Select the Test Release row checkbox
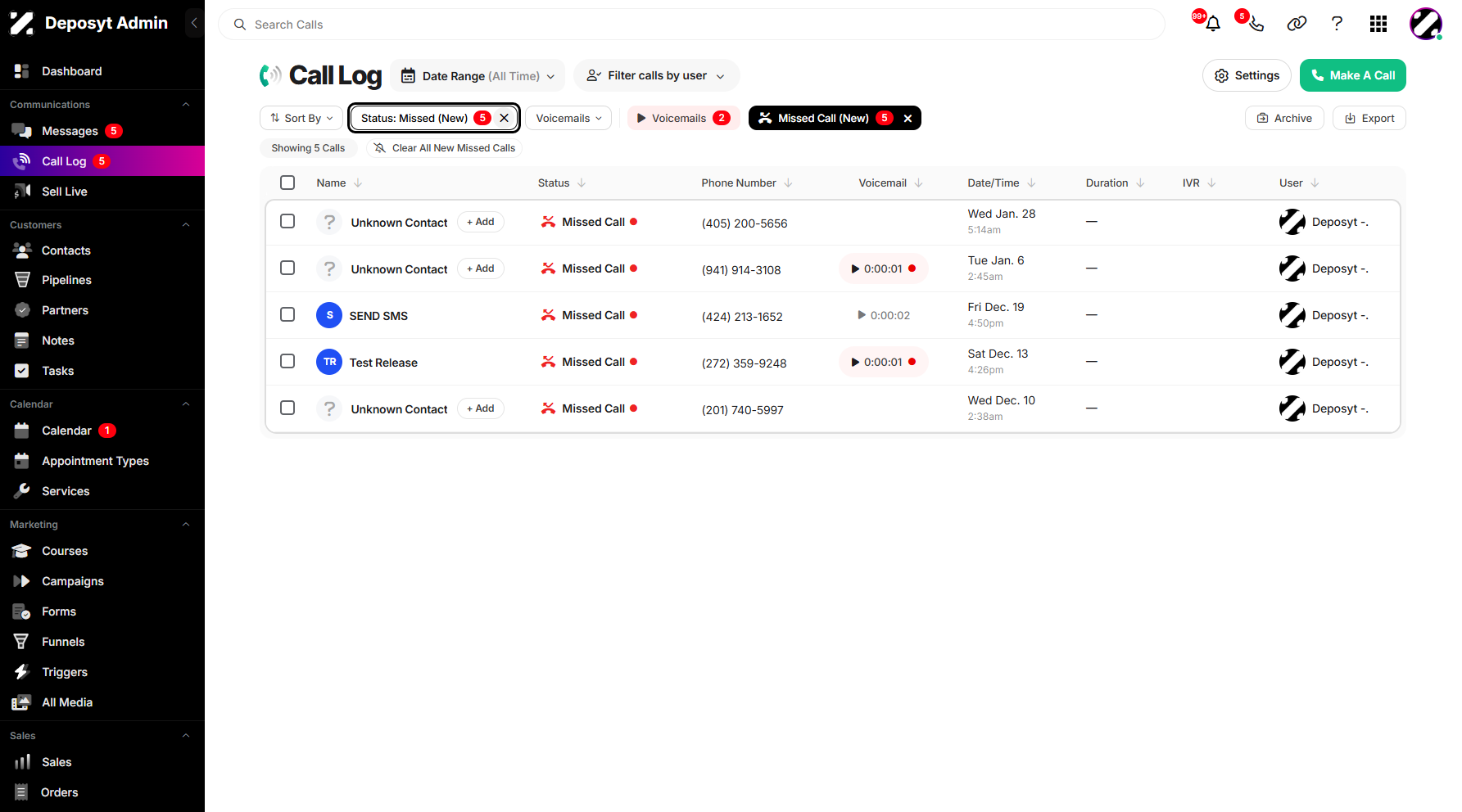This screenshot has height=812, width=1462. pyautogui.click(x=287, y=361)
